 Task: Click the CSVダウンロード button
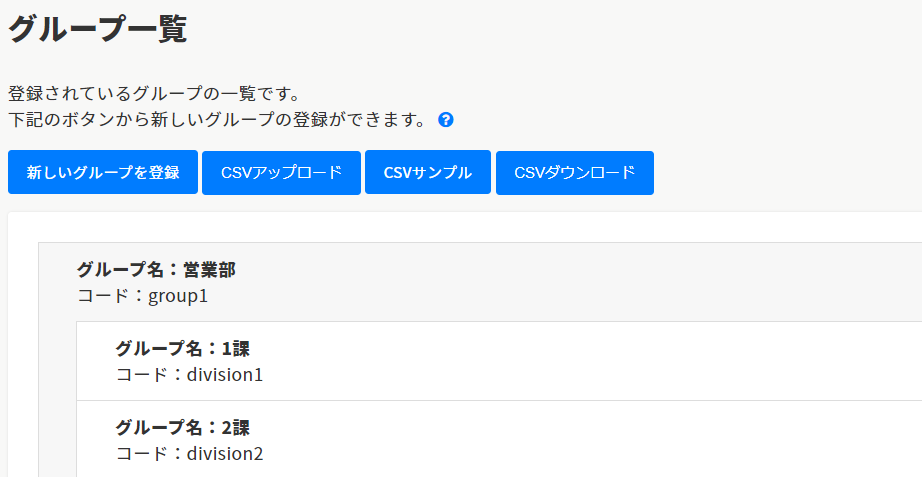[575, 173]
